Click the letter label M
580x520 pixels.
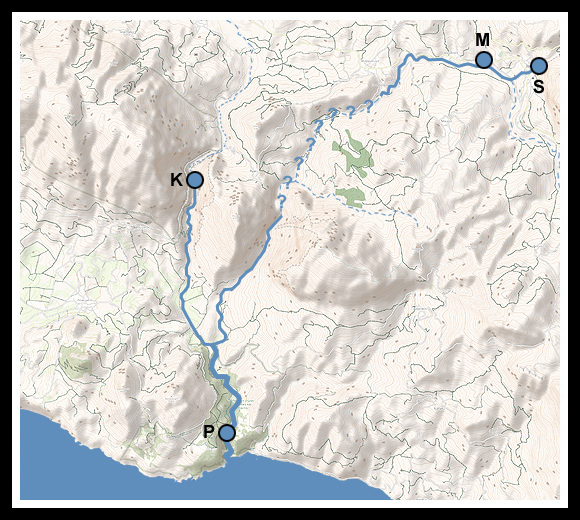coord(483,40)
